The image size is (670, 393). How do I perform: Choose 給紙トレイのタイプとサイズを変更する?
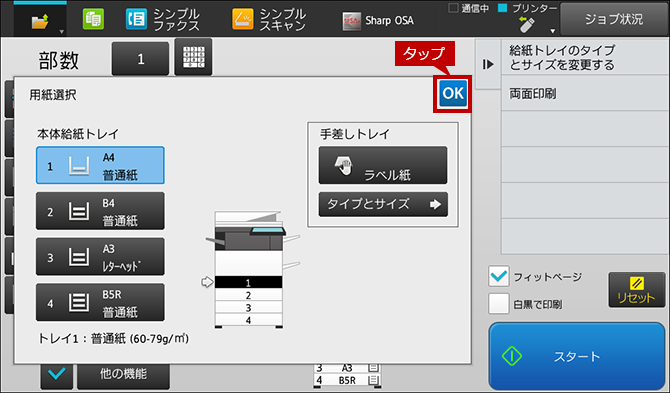point(585,58)
